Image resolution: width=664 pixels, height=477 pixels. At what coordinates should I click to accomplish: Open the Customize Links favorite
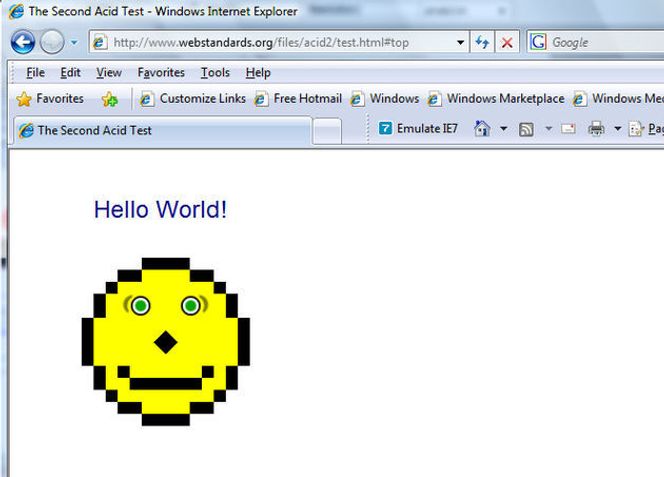pos(193,99)
